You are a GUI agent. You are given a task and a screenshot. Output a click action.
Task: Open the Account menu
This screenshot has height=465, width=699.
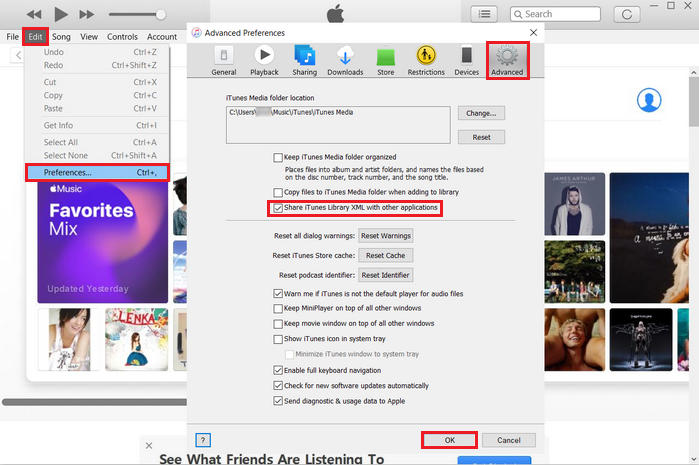[162, 37]
